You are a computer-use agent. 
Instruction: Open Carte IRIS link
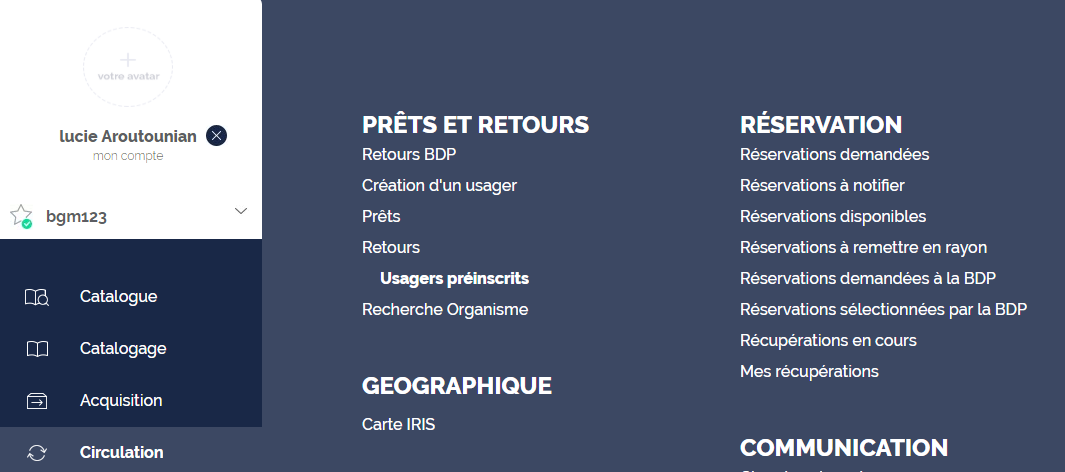click(399, 424)
